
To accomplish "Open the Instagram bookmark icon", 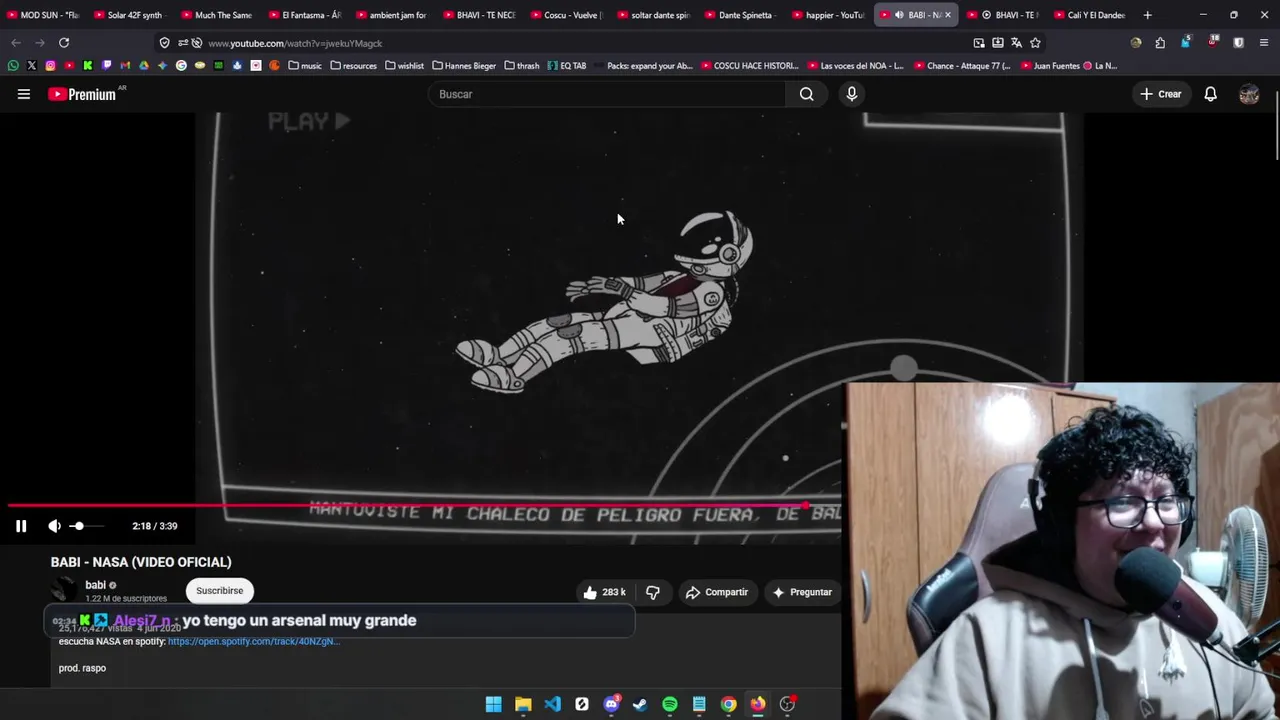I will tap(50, 66).
